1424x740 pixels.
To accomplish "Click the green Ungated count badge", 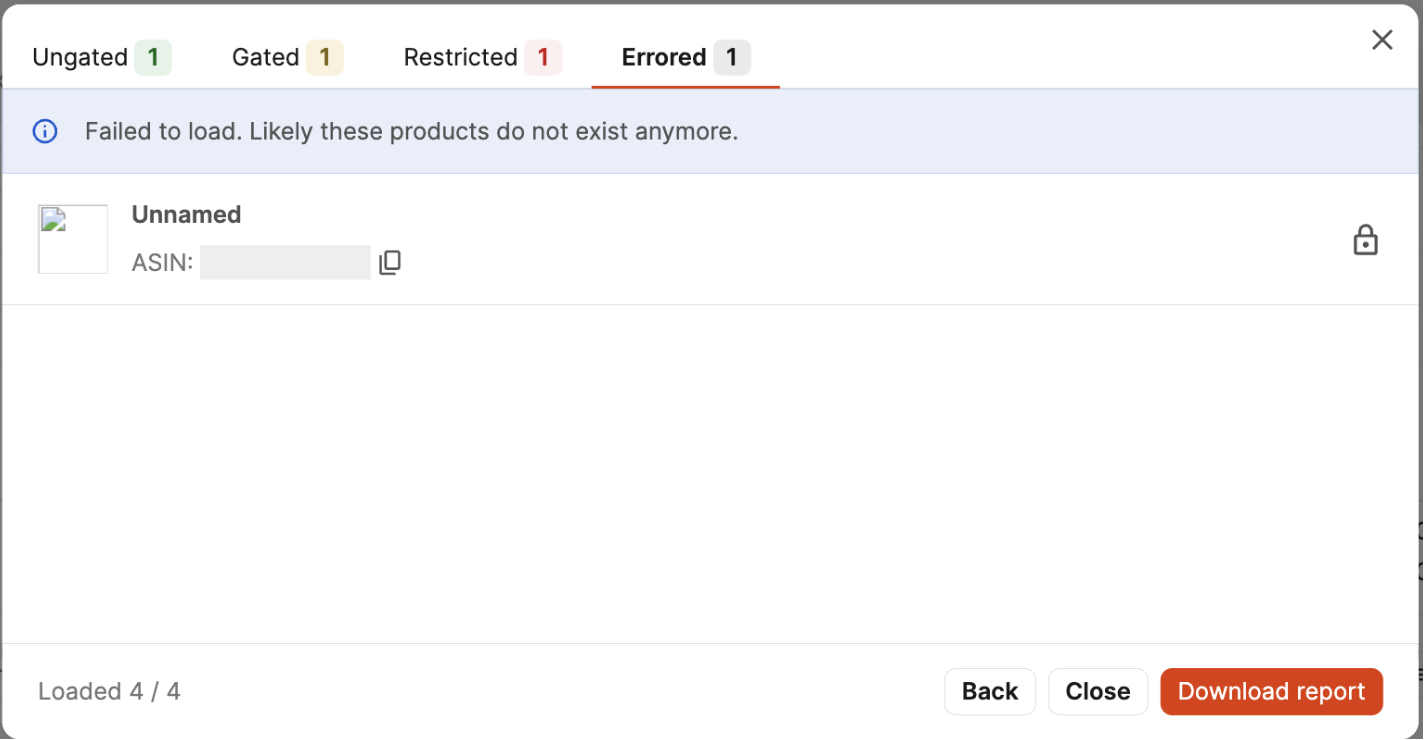I will [153, 58].
